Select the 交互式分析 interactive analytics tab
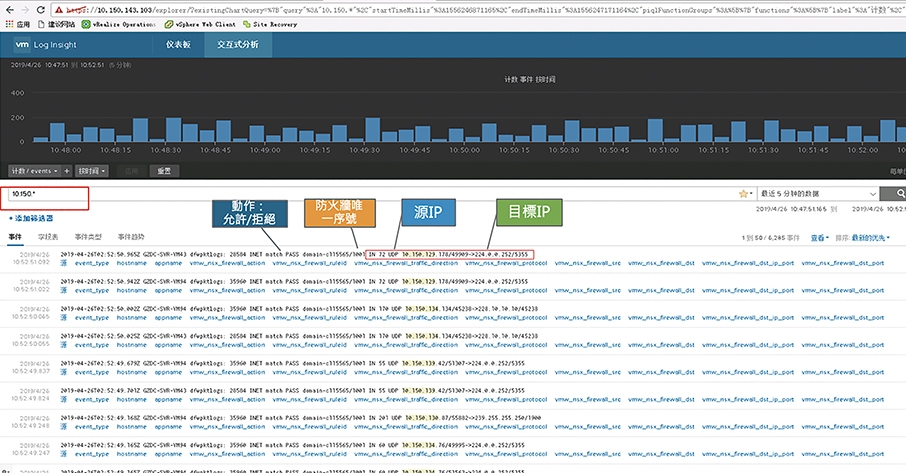Screen dimensions: 906x473 (x=237, y=44)
